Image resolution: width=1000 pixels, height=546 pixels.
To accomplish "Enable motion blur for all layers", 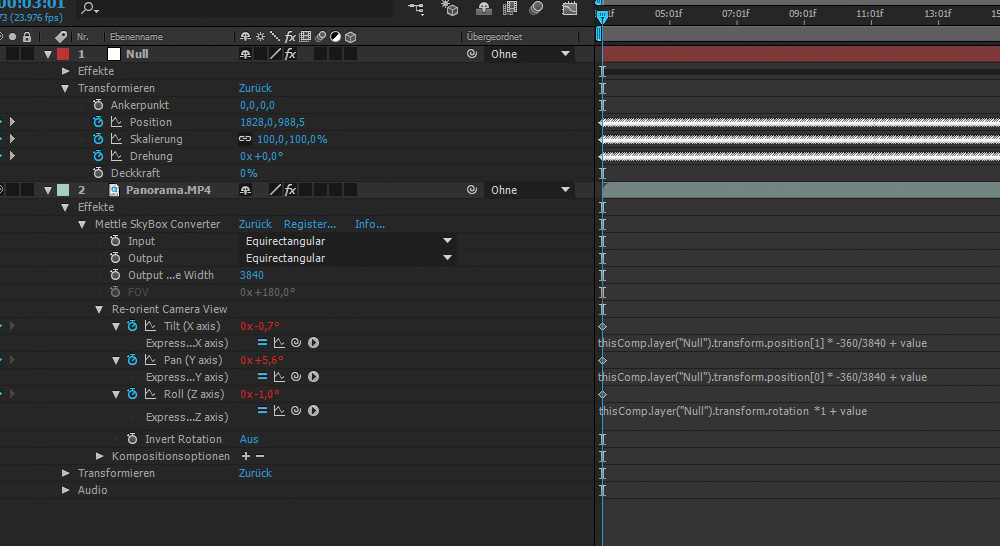I will pyautogui.click(x=536, y=9).
